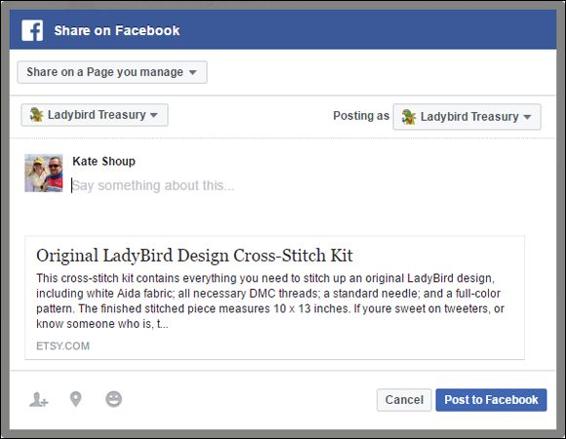Click the Cancel button
566x439 pixels.
click(404, 400)
